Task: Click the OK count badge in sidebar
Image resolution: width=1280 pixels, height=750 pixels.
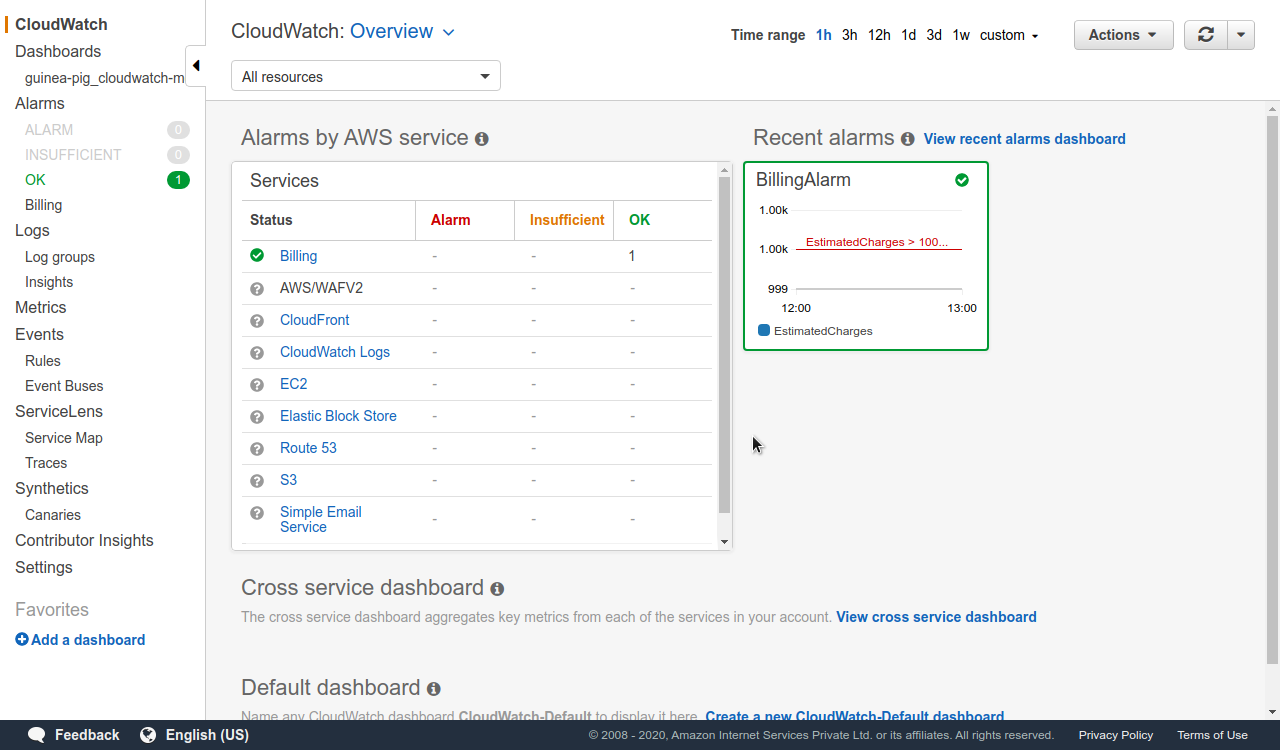Action: pyautogui.click(x=178, y=180)
